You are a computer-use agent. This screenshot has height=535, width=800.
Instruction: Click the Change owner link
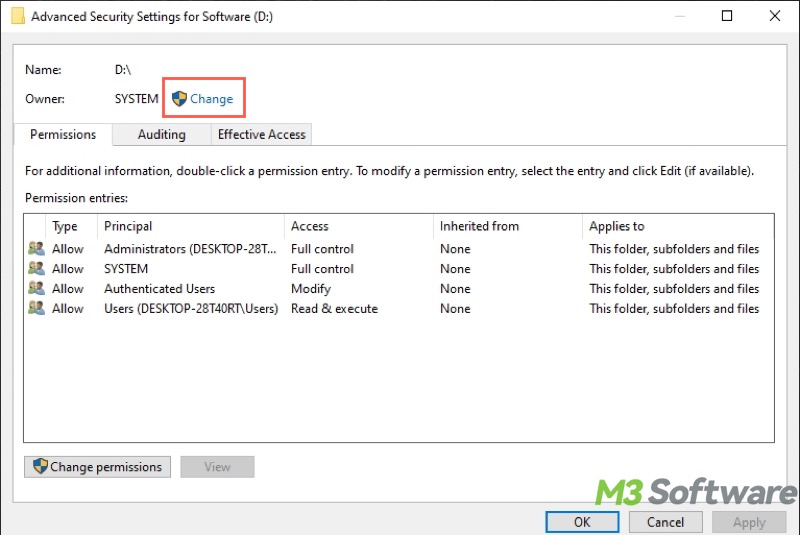(x=211, y=99)
